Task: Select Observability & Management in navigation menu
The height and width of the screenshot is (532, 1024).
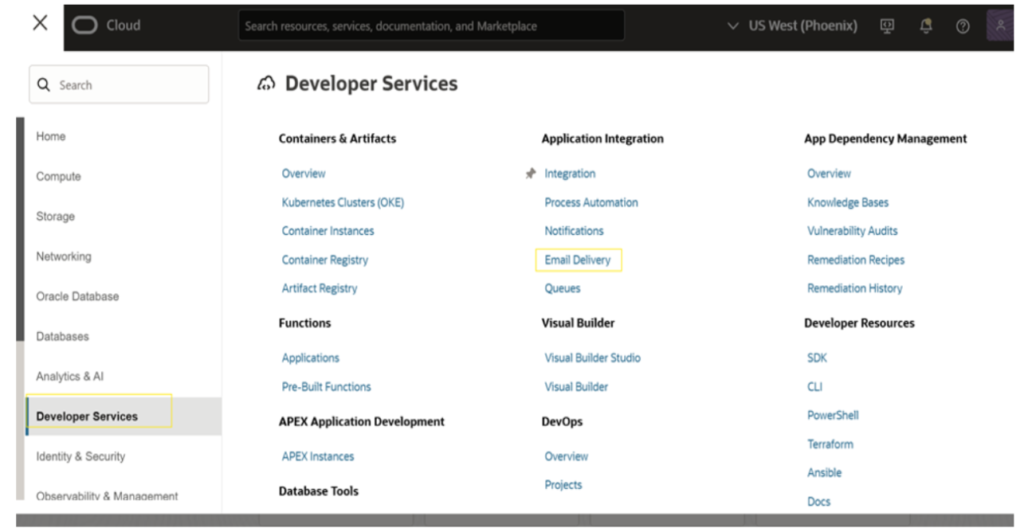Action: 106,495
